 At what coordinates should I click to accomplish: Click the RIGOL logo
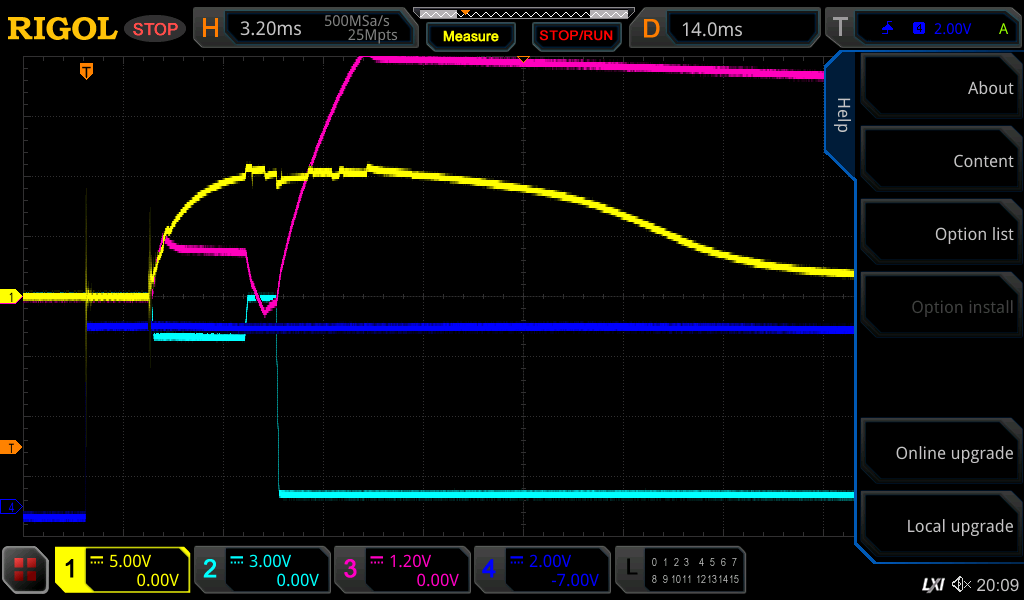(62, 29)
